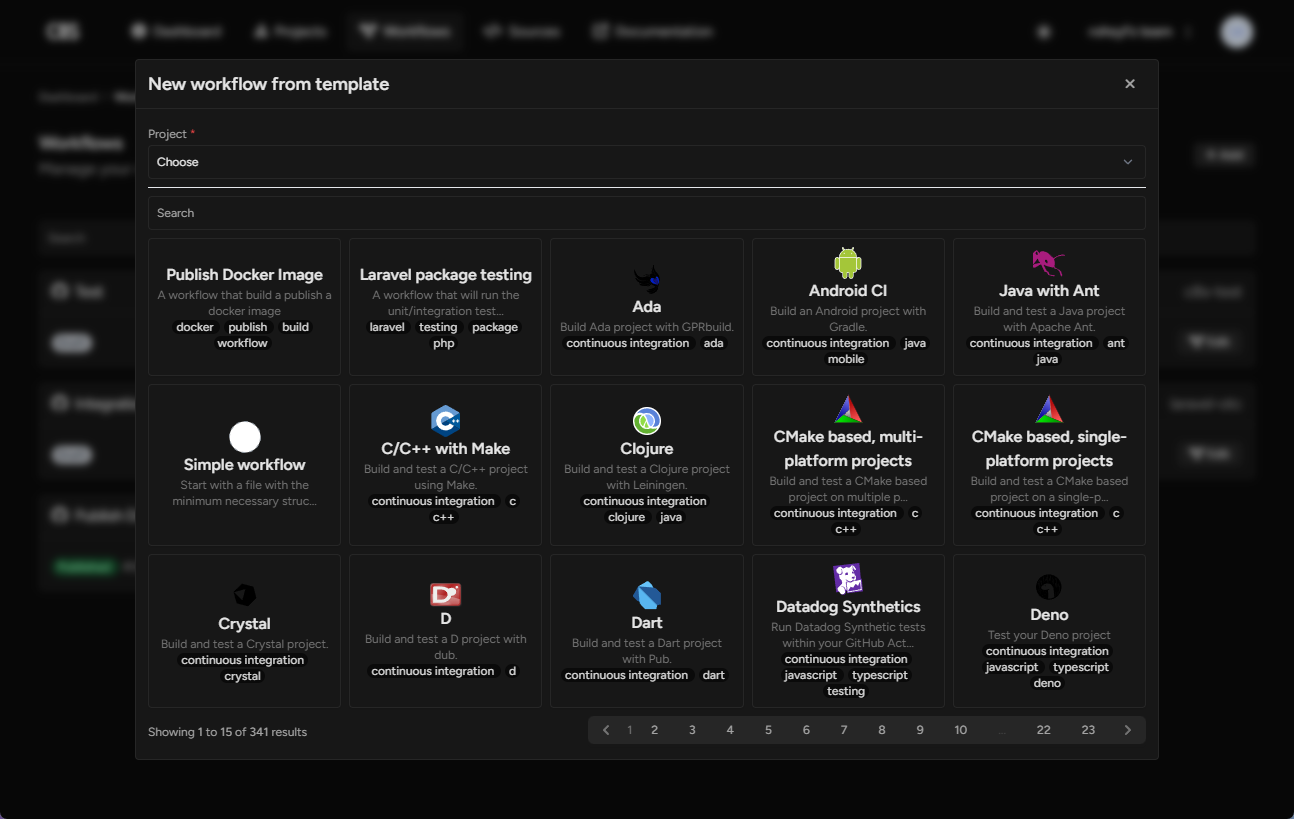The width and height of the screenshot is (1294, 819).
Task: Click the Datadog Synthetics dog icon
Action: pyautogui.click(x=848, y=579)
